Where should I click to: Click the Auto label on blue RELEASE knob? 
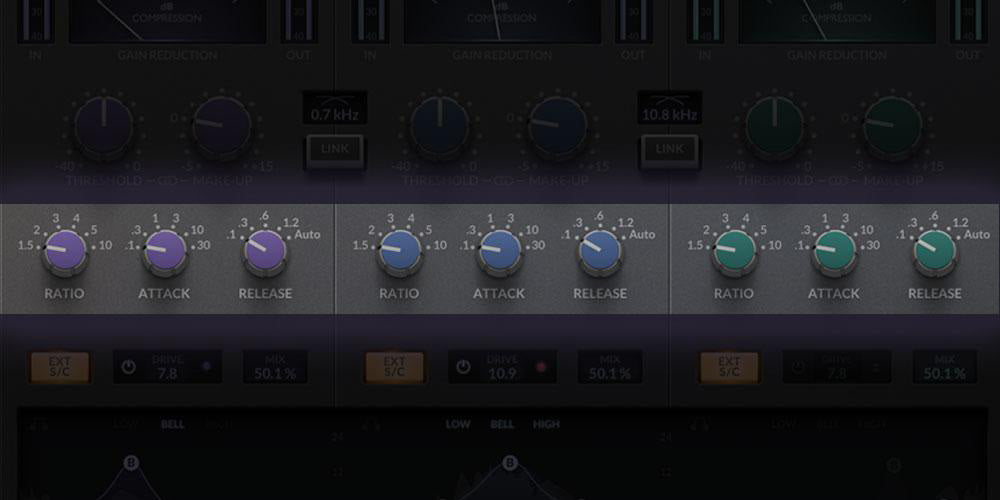642,235
